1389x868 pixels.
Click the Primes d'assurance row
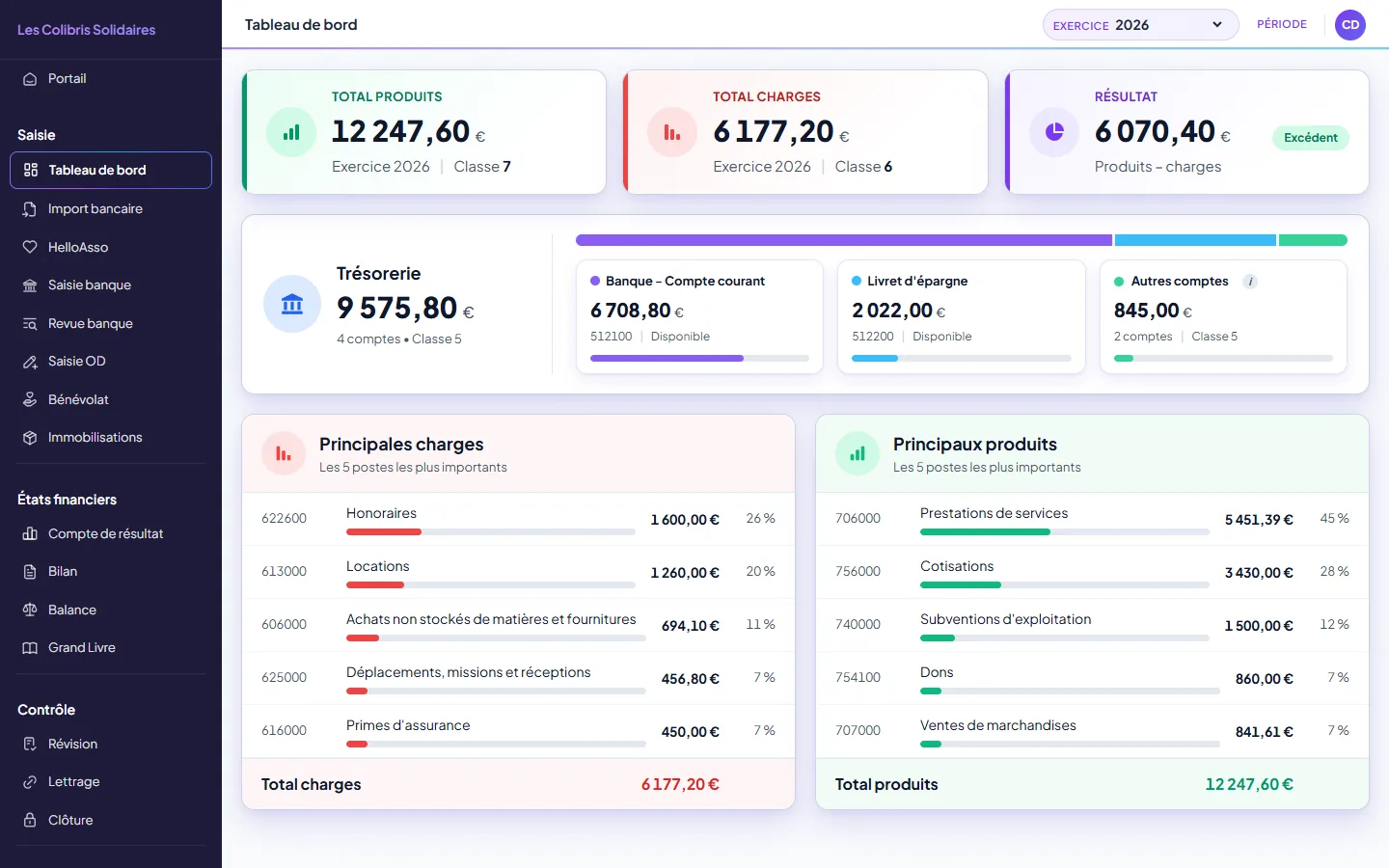click(x=518, y=731)
